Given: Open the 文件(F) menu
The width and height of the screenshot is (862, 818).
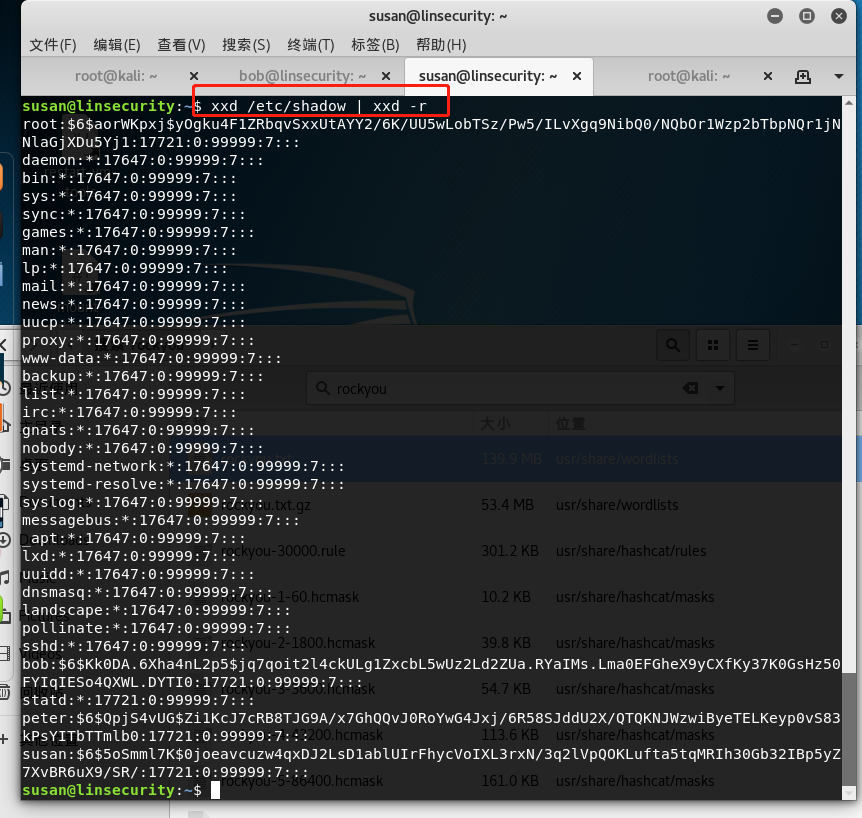Looking at the screenshot, I should [53, 45].
